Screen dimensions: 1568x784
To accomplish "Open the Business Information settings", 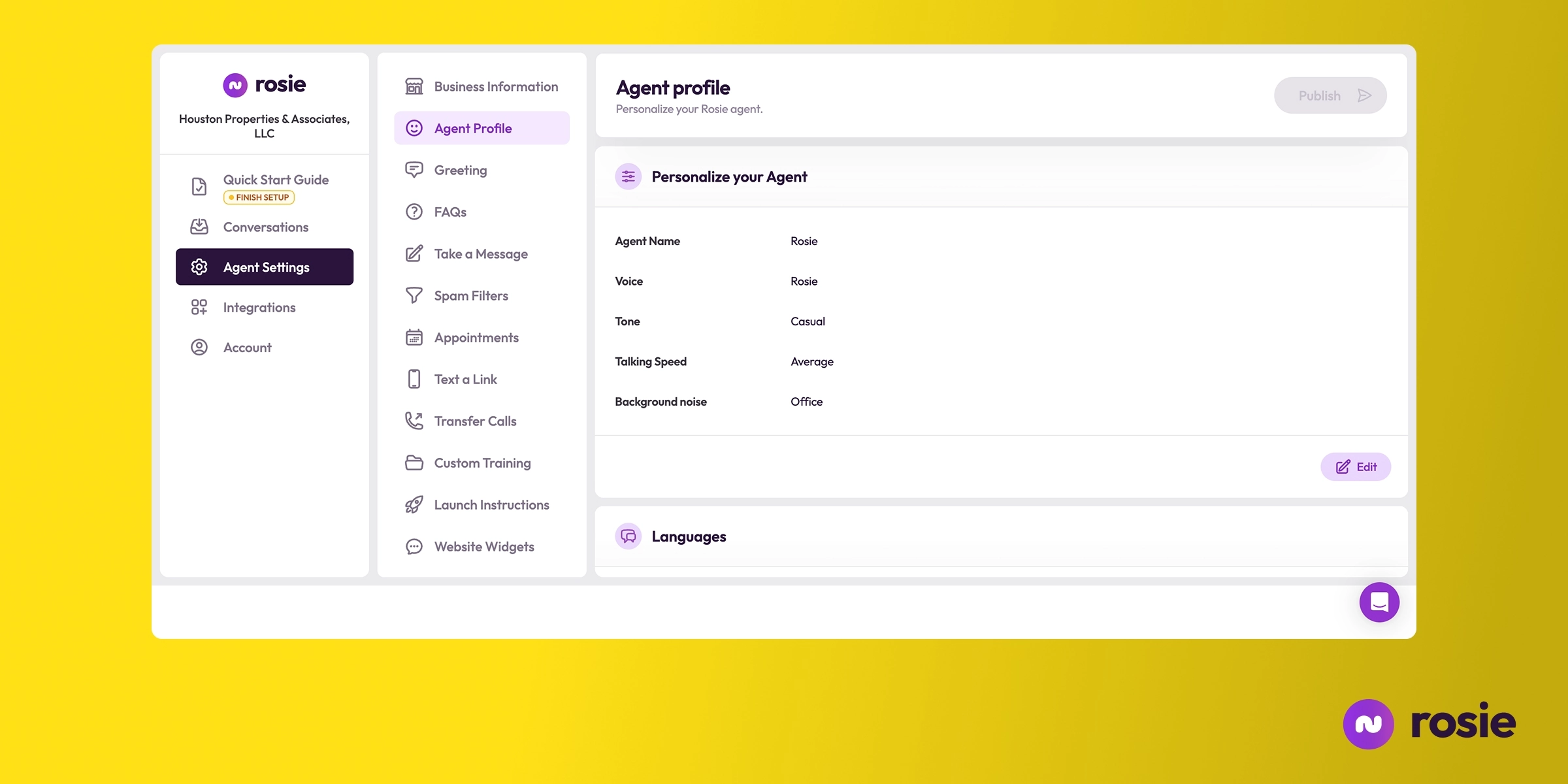I will point(482,86).
